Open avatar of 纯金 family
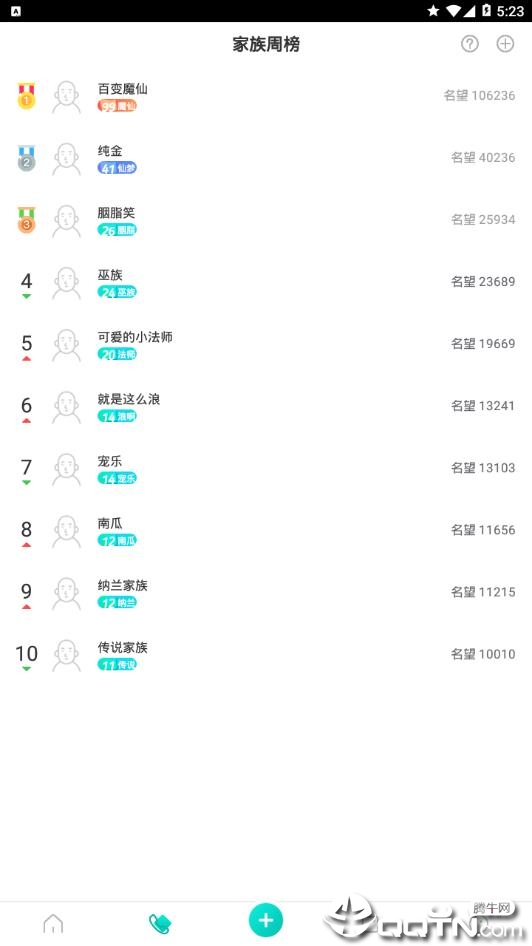532x946 pixels. [66, 159]
